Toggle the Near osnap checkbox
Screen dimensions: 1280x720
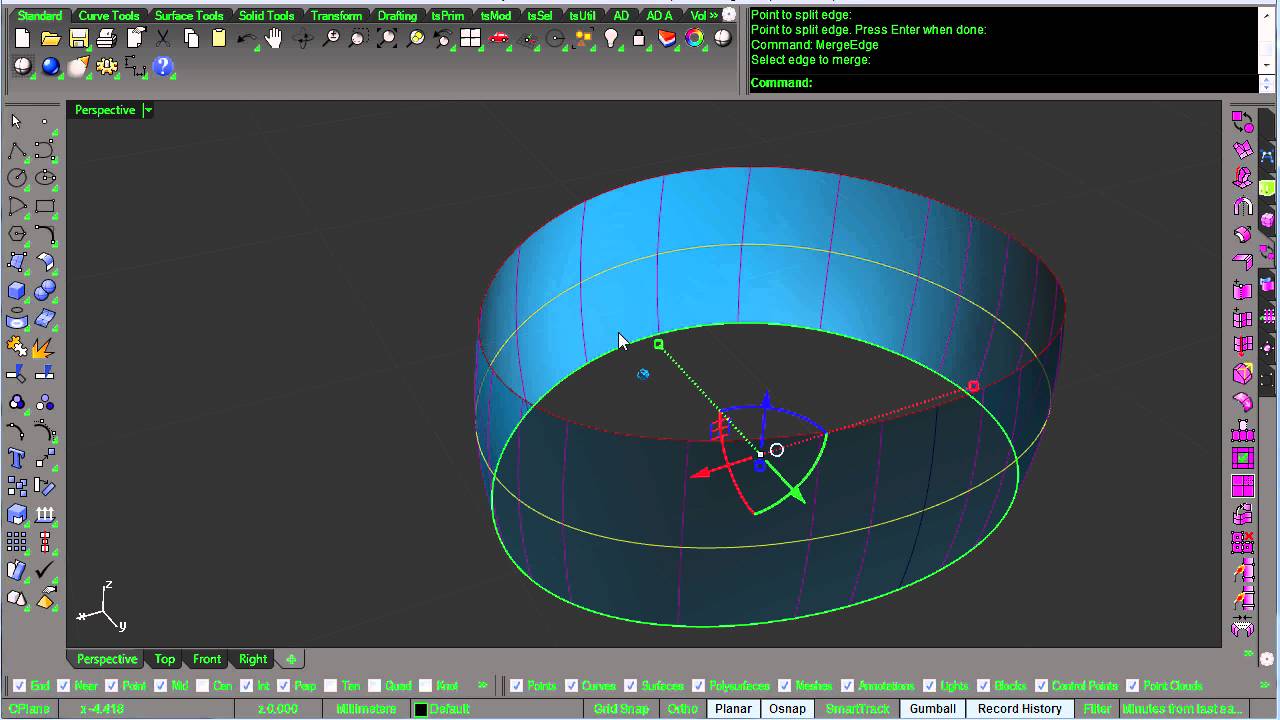65,686
